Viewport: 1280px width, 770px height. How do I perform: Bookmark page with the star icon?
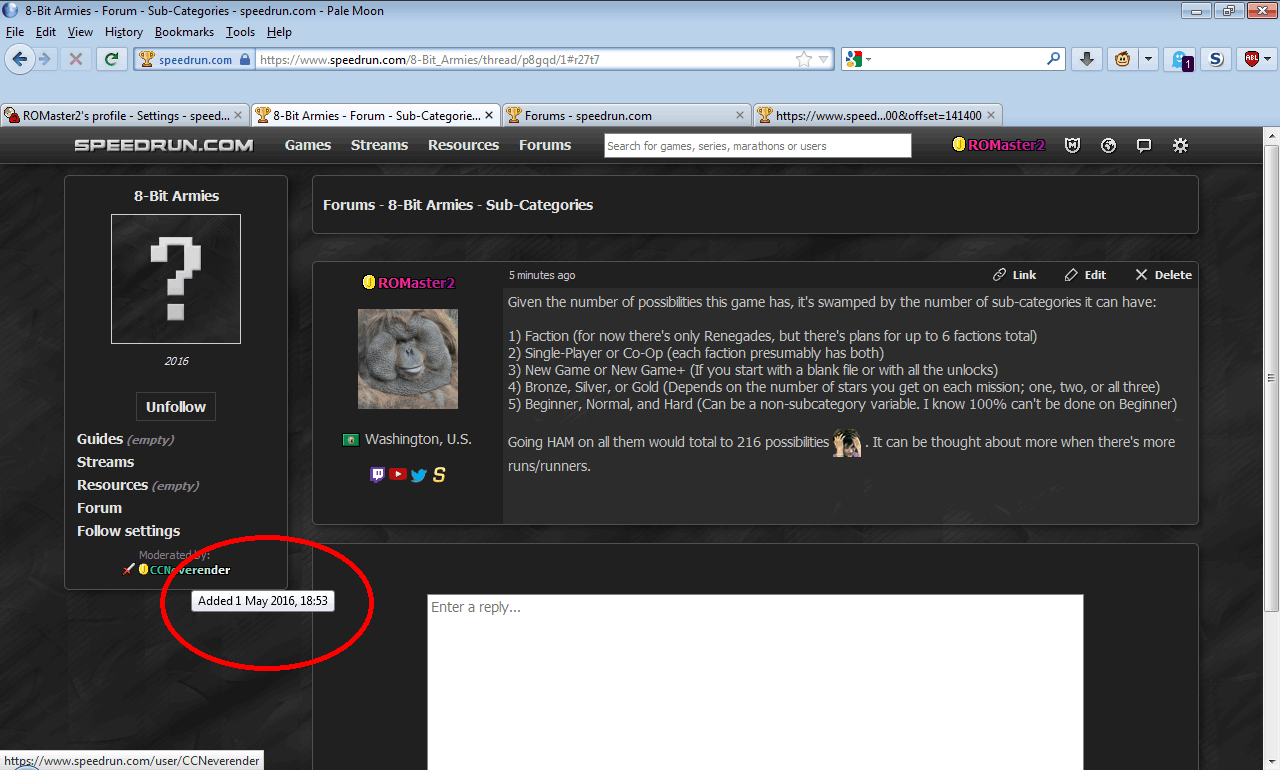coord(803,59)
